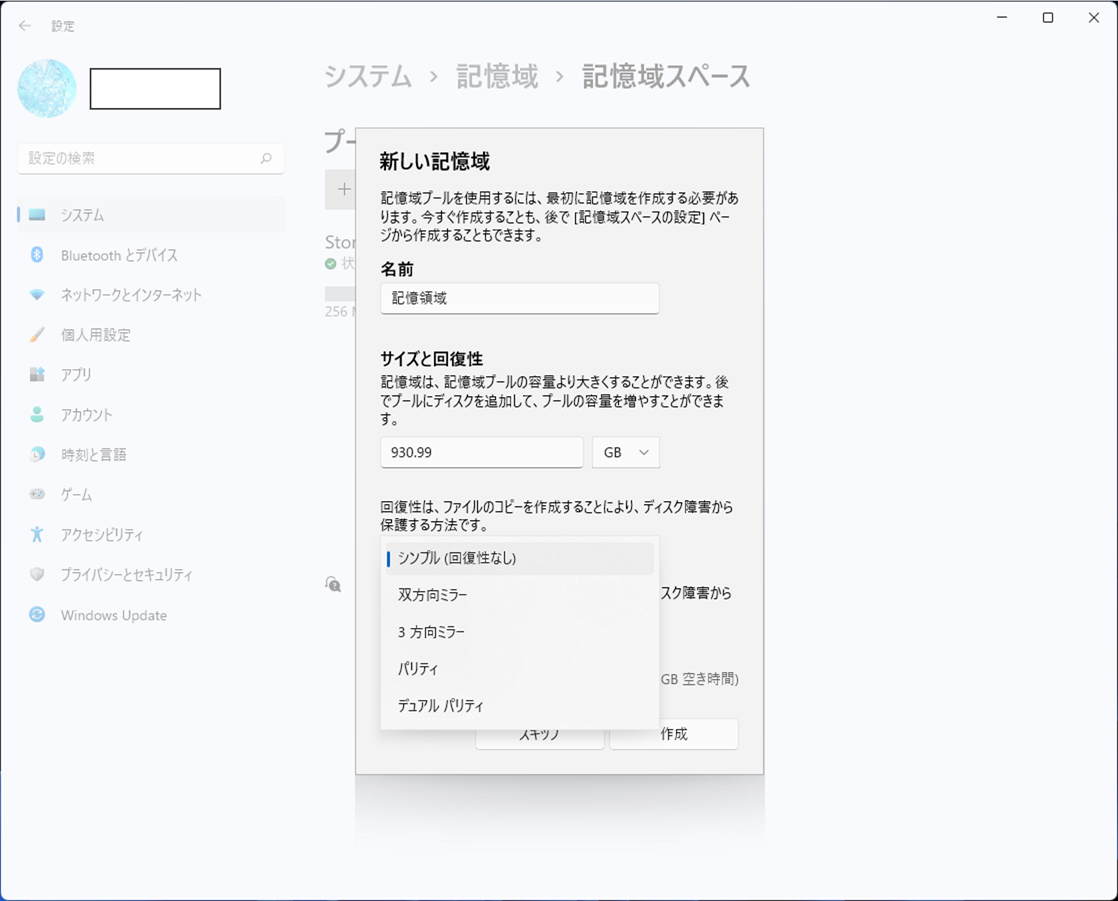The image size is (1118, 901).
Task: Open the Windows Update icon
Action: point(37,615)
